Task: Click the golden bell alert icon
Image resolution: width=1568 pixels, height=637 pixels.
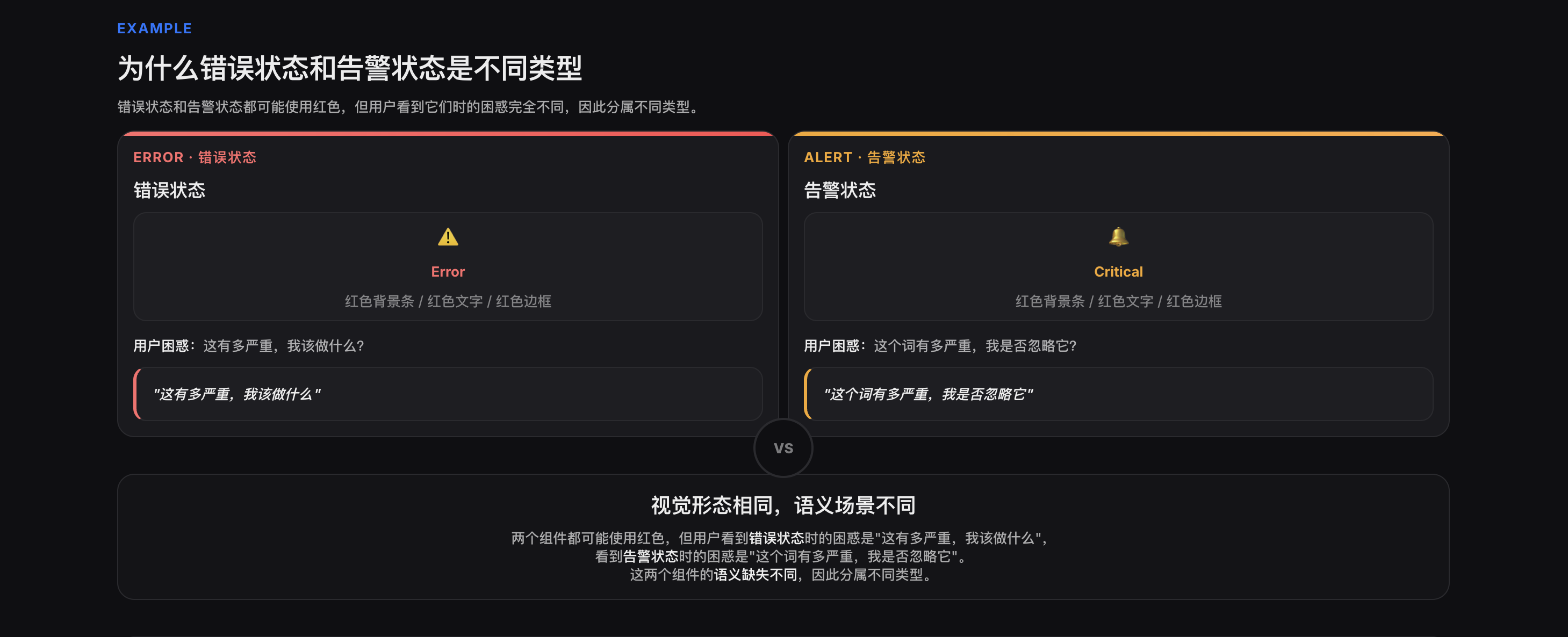Action: [1118, 237]
